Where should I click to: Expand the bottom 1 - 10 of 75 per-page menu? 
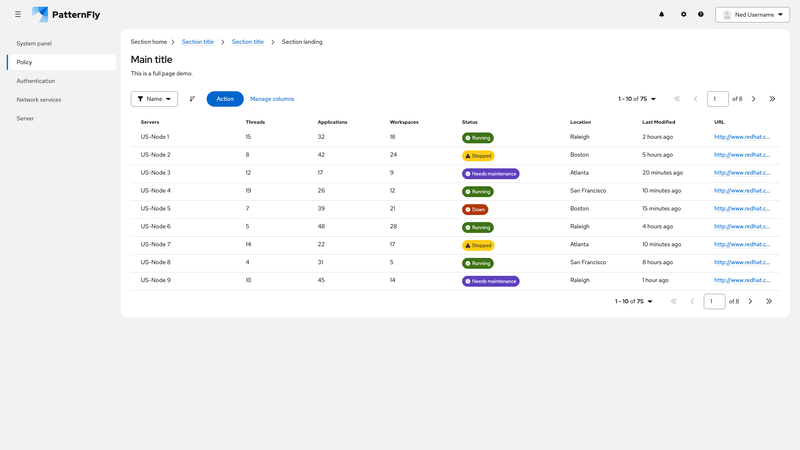[634, 302]
